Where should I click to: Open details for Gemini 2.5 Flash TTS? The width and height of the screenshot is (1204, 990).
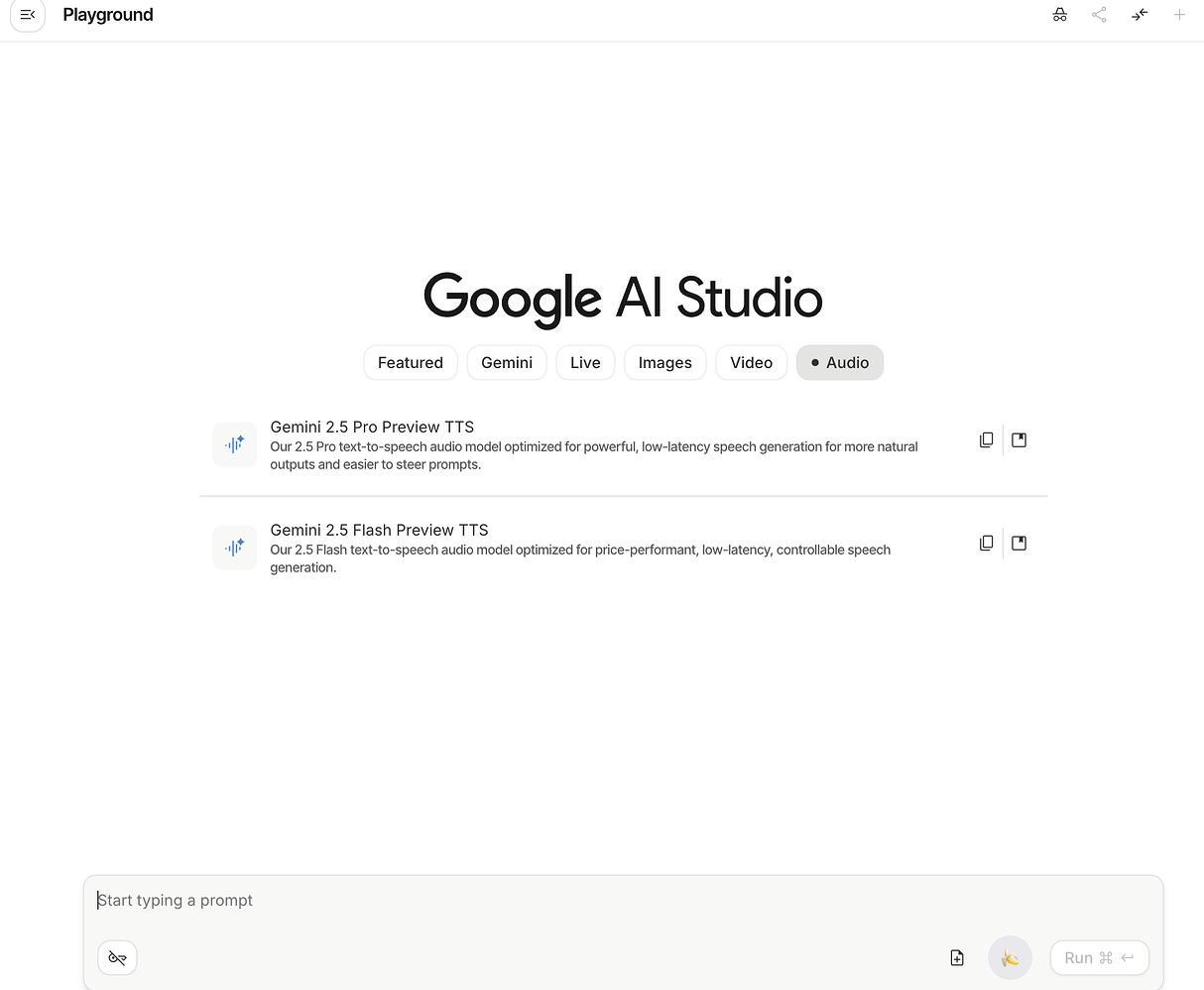[1019, 543]
